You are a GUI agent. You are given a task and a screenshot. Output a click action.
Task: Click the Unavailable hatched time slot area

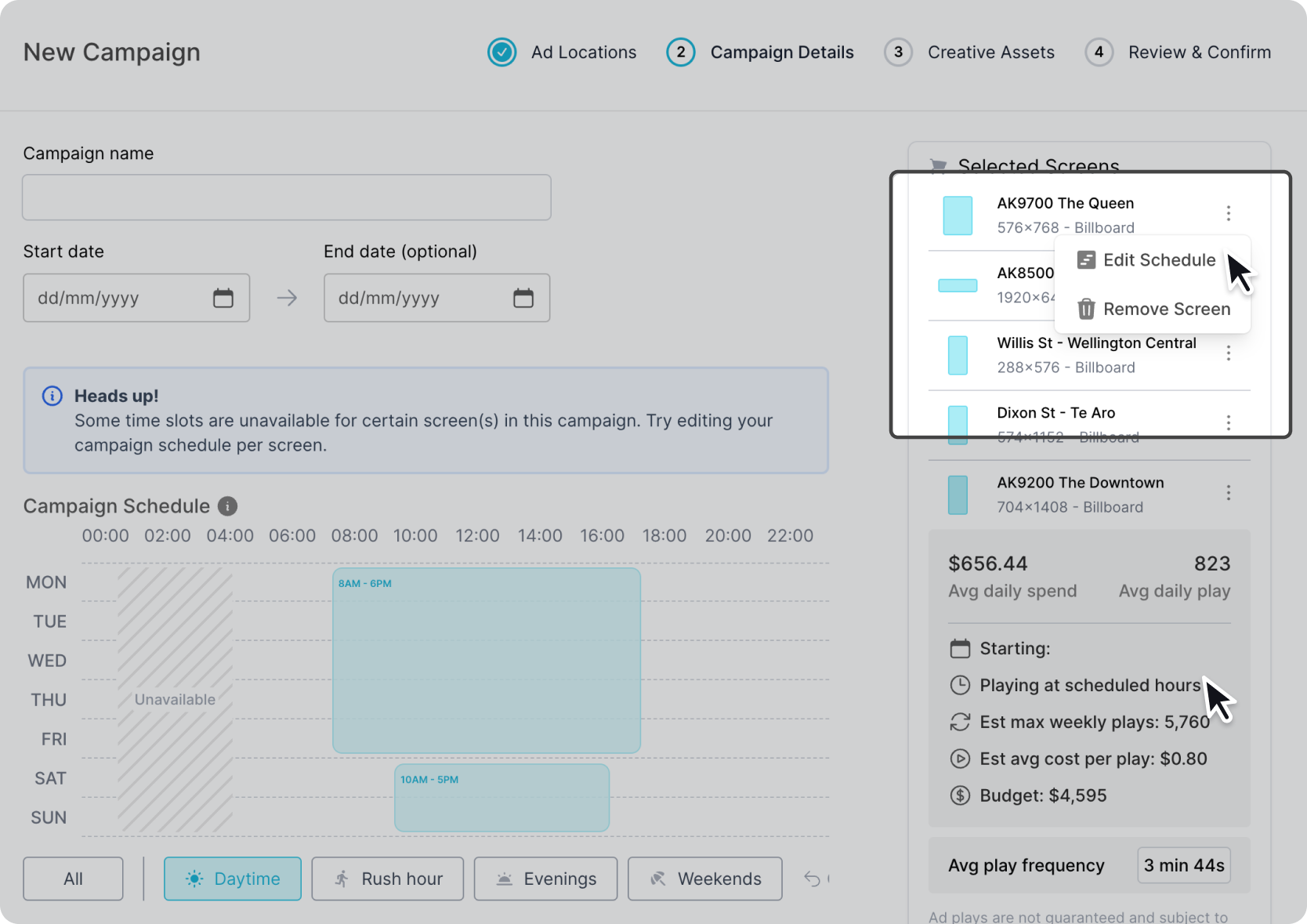[x=175, y=700]
